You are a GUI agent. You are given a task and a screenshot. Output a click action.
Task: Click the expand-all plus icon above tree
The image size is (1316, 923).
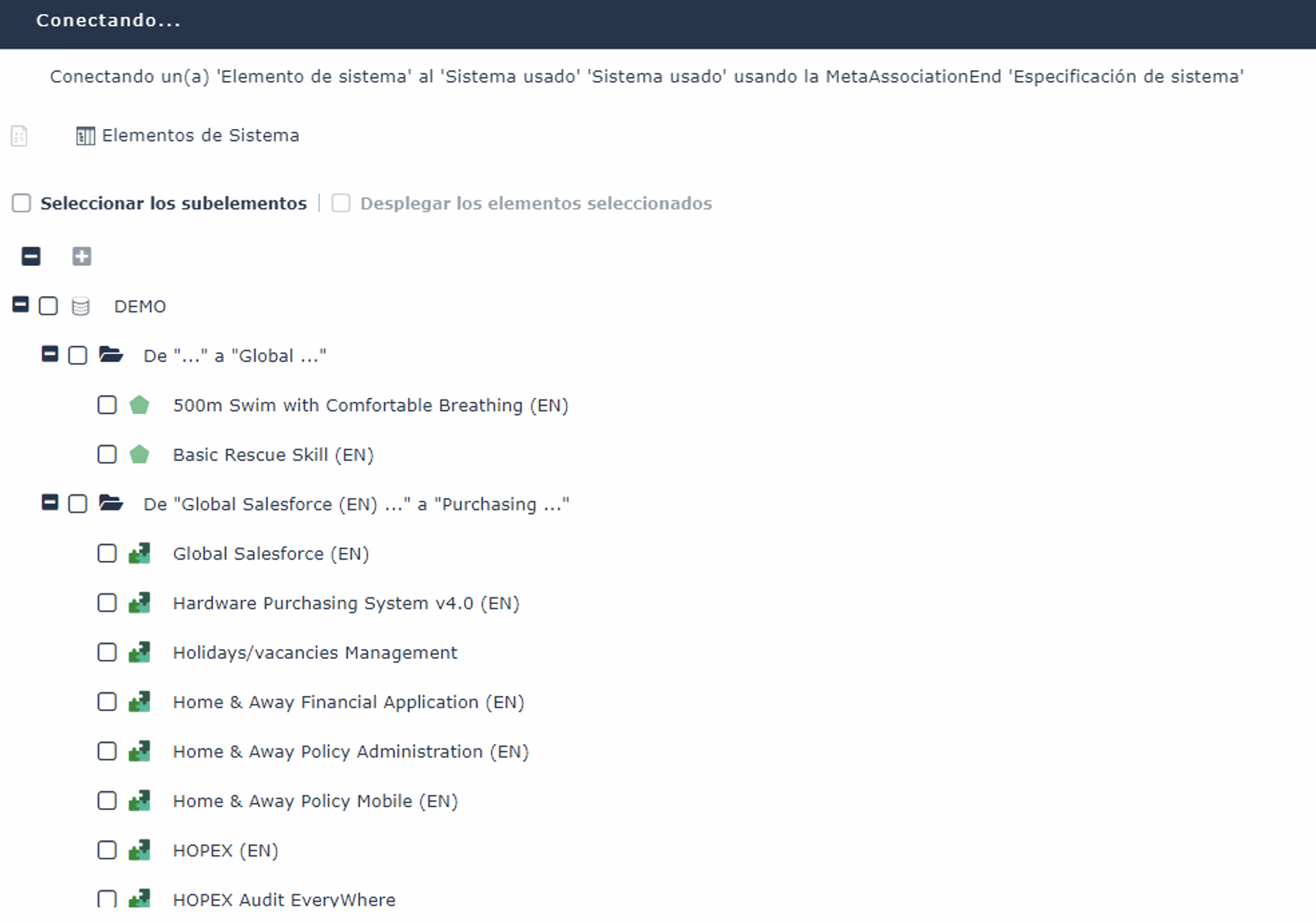(82, 256)
